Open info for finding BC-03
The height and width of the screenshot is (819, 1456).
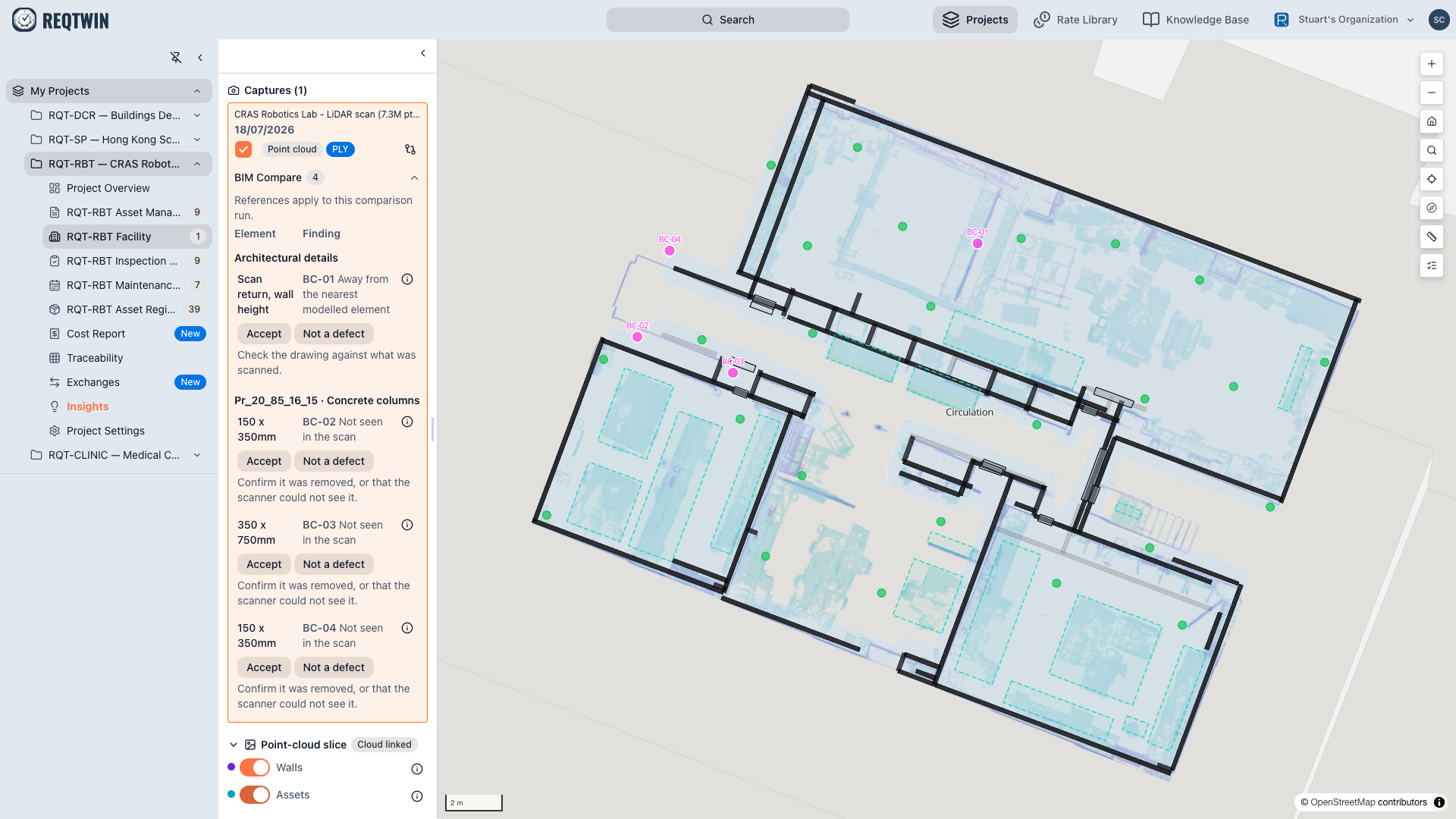[x=407, y=525]
